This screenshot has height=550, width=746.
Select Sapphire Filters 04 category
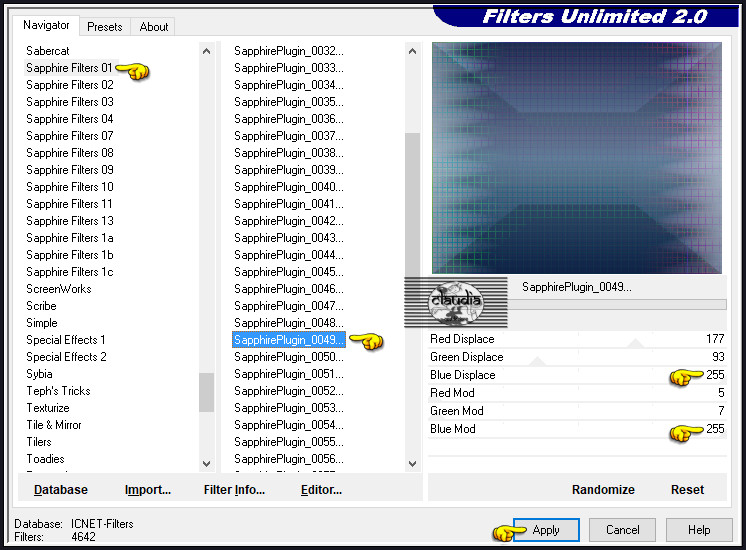[70, 119]
